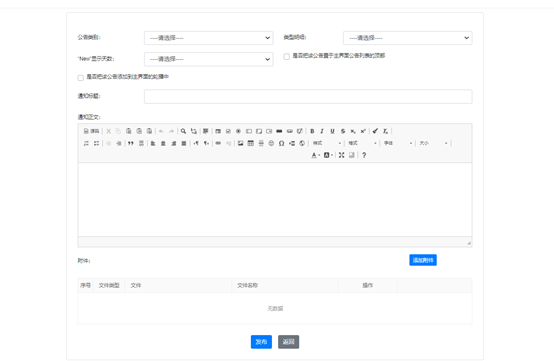Image resolution: width=554 pixels, height=361 pixels.
Task: Click the Source (源码) editor button
Action: 91,131
